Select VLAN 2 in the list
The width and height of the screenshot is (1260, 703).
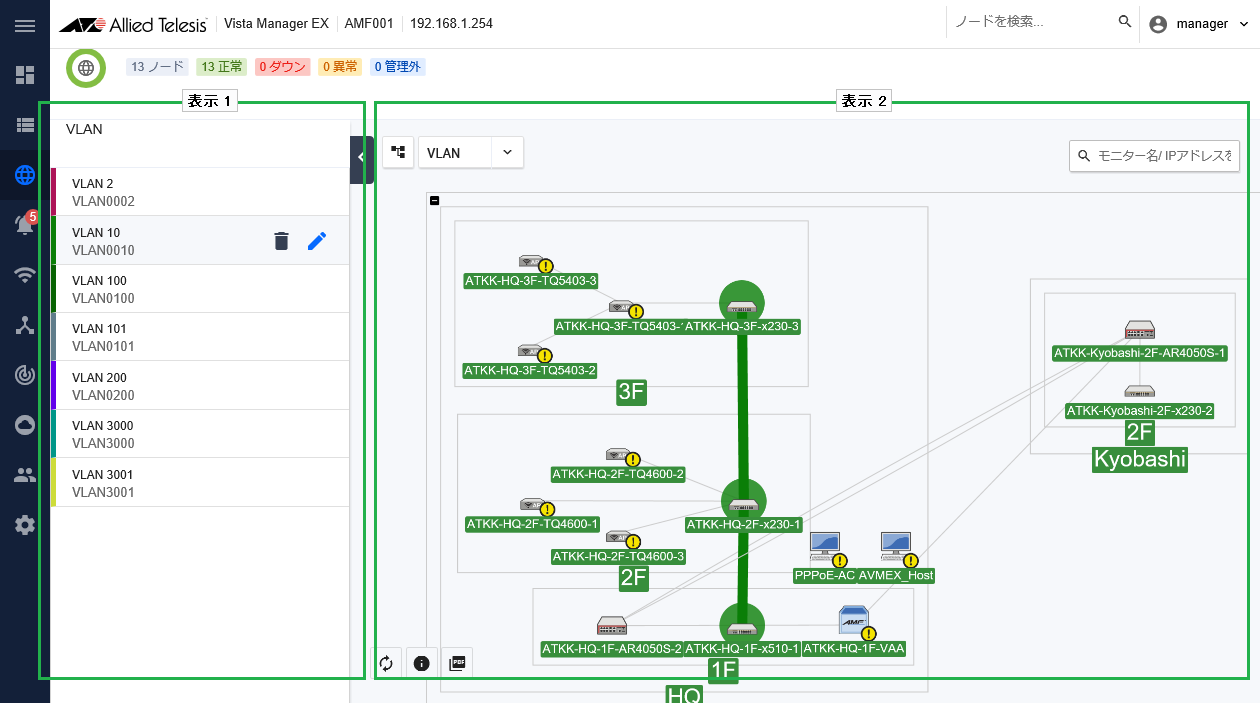coord(200,192)
